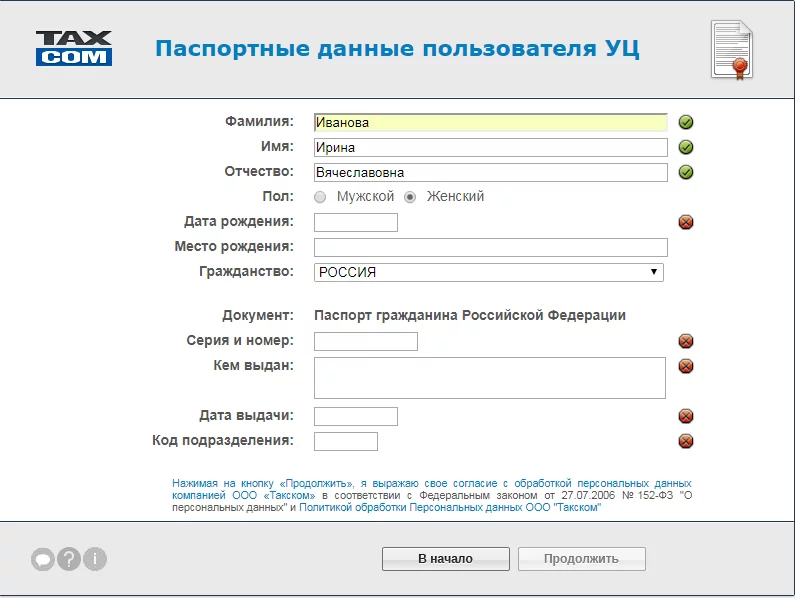
Task: Click the Отчество field containing Вячеславовна
Action: click(x=490, y=172)
